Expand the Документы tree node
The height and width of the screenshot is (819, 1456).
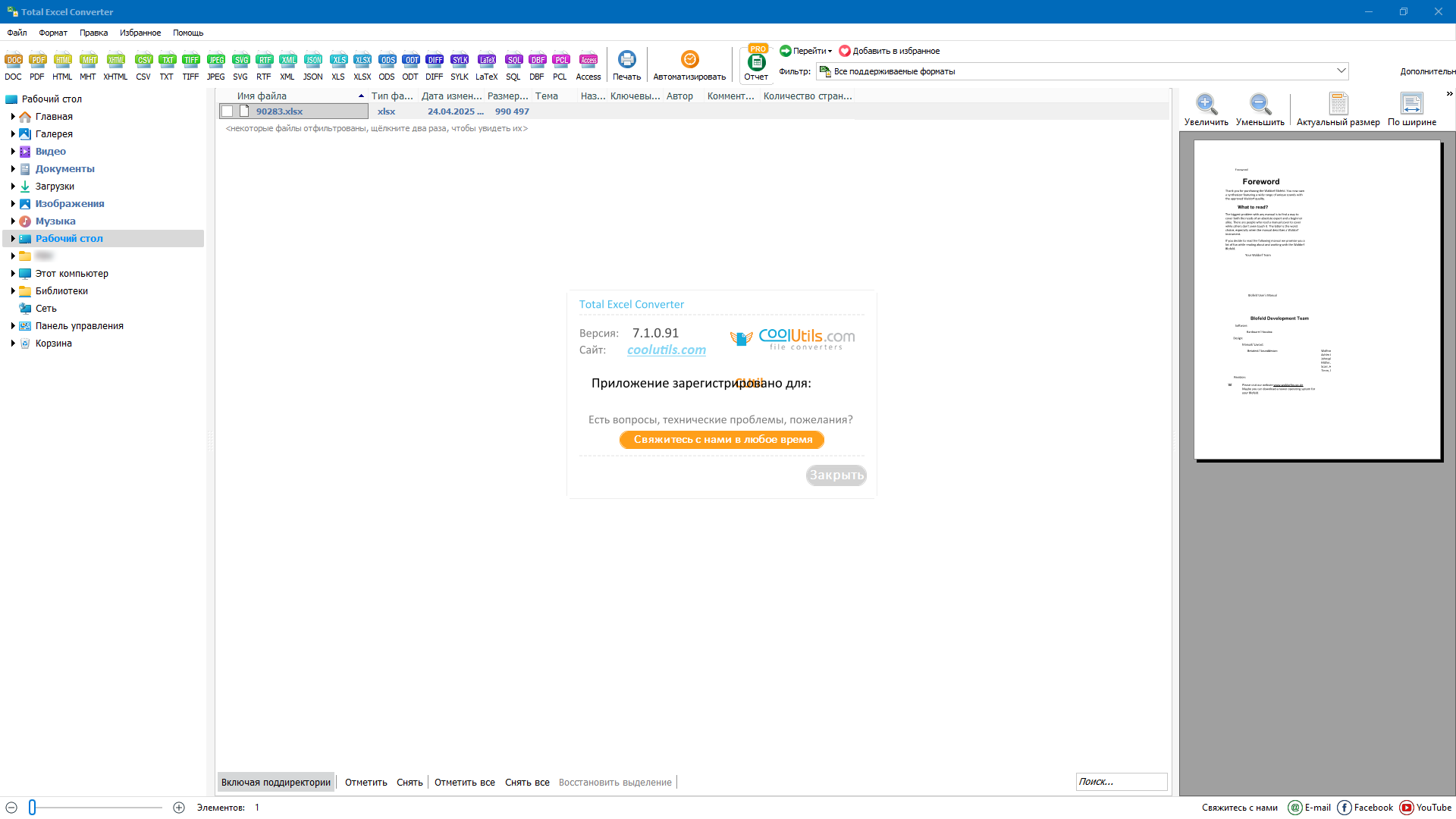pyautogui.click(x=13, y=168)
